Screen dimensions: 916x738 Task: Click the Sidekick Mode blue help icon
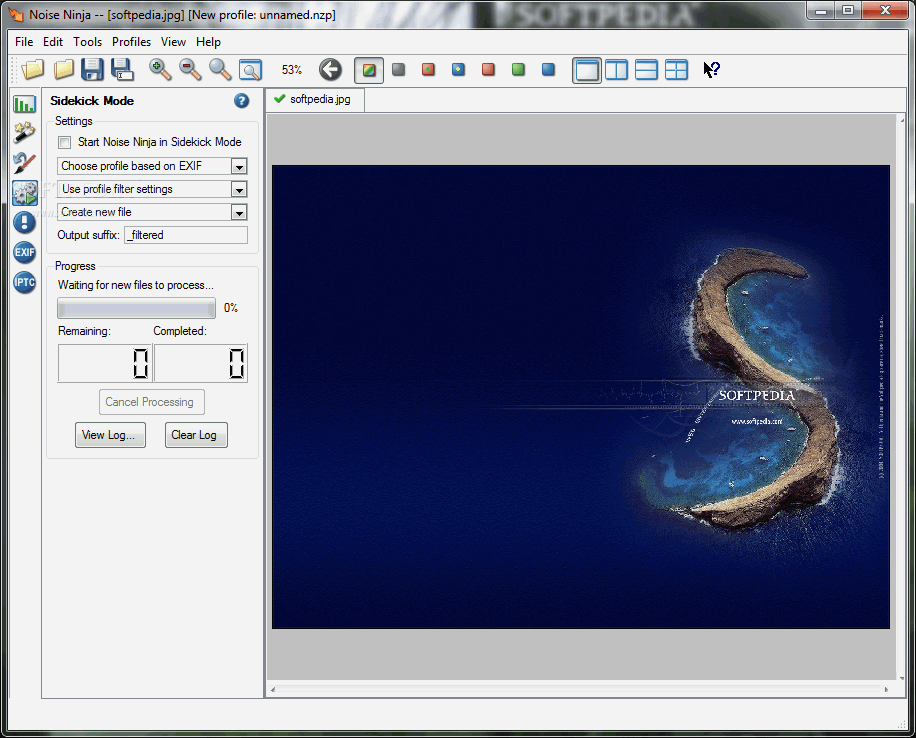click(x=241, y=101)
